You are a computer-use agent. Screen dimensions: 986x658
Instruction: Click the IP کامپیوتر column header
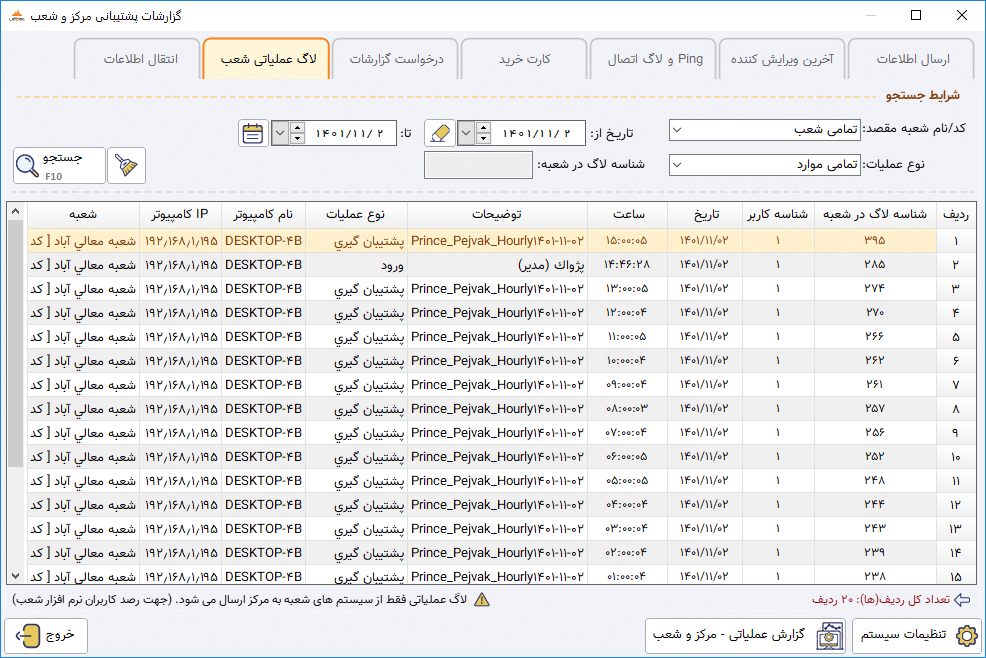pyautogui.click(x=180, y=215)
